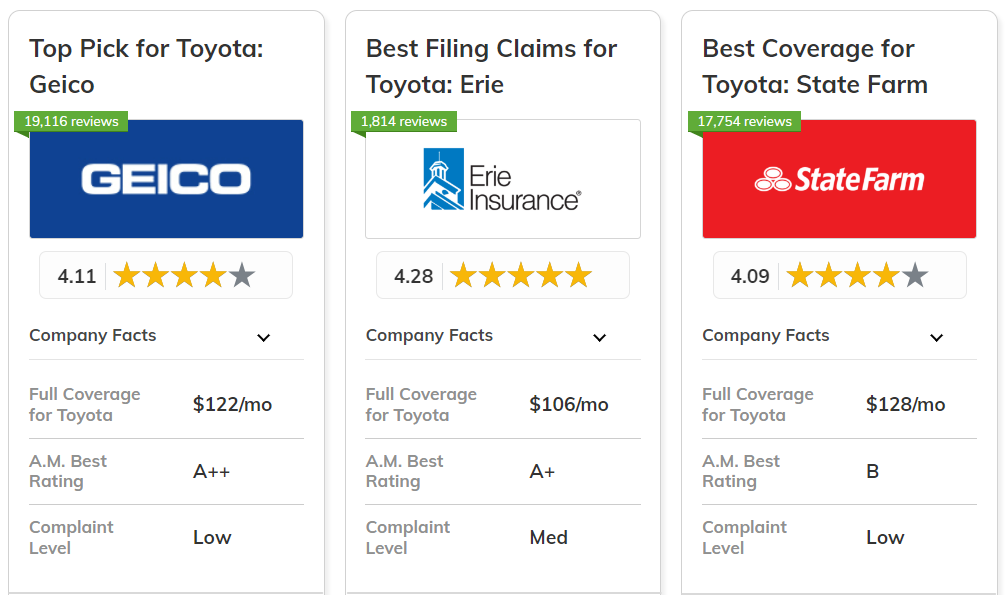
Task: Select 'Best Filing Claims for Toyota: Erie' title
Action: [491, 66]
